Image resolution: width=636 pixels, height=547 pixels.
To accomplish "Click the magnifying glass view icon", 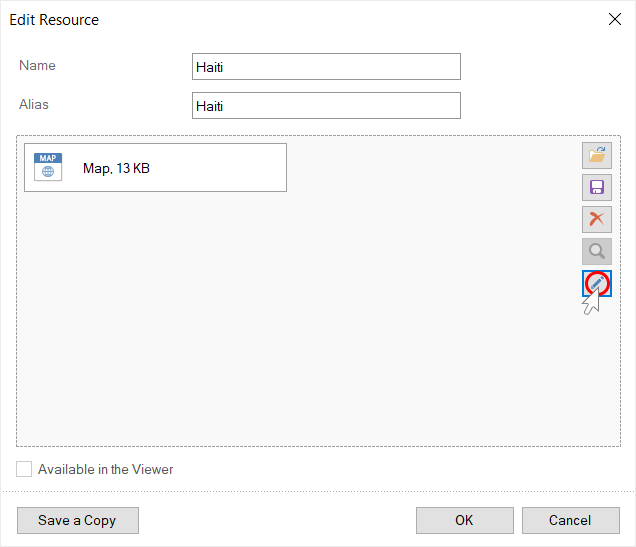I will (x=597, y=251).
